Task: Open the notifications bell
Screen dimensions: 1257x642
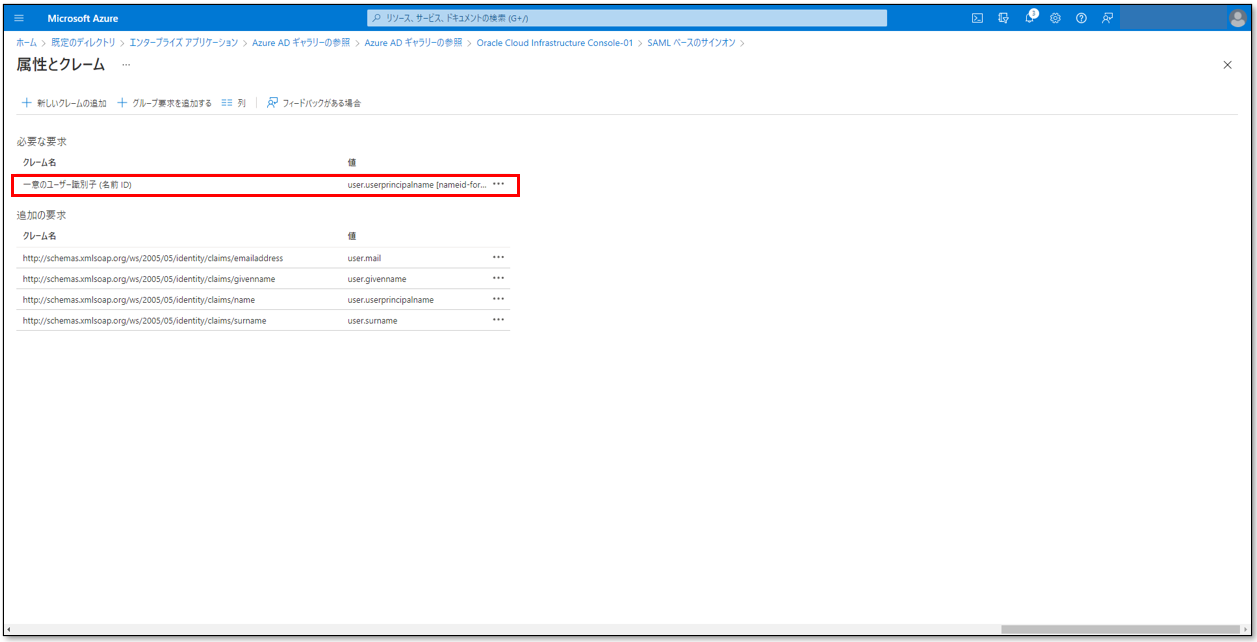Action: pyautogui.click(x=1030, y=18)
